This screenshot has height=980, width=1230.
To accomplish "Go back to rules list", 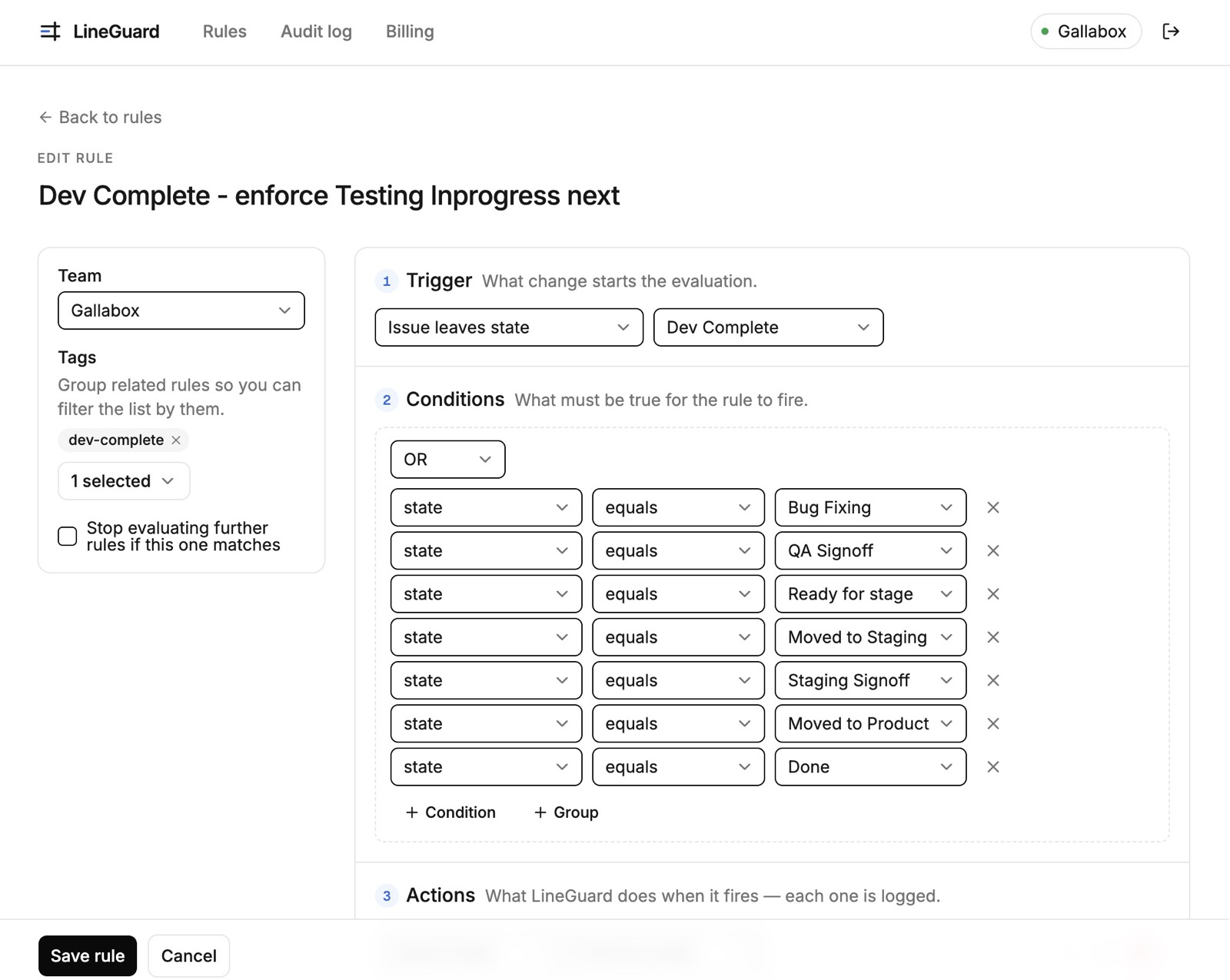I will [100, 118].
